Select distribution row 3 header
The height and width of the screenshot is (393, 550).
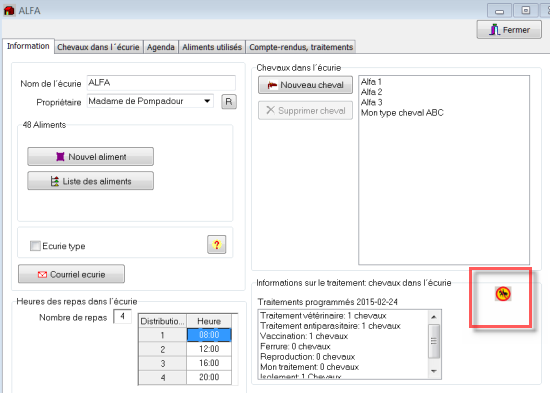(x=162, y=363)
